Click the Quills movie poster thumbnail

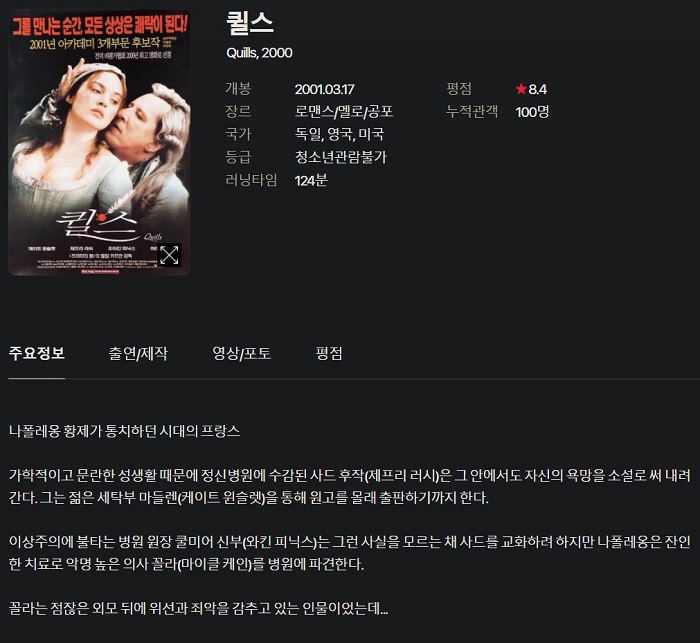coord(99,143)
